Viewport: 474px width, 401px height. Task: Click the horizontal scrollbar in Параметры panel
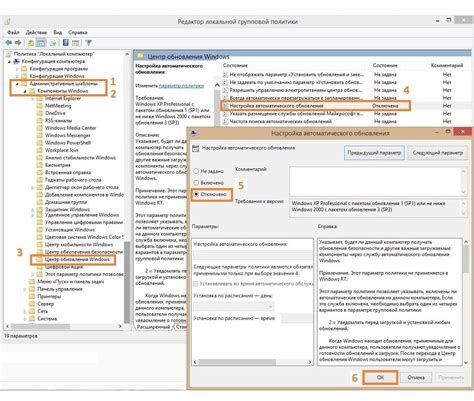click(252, 362)
